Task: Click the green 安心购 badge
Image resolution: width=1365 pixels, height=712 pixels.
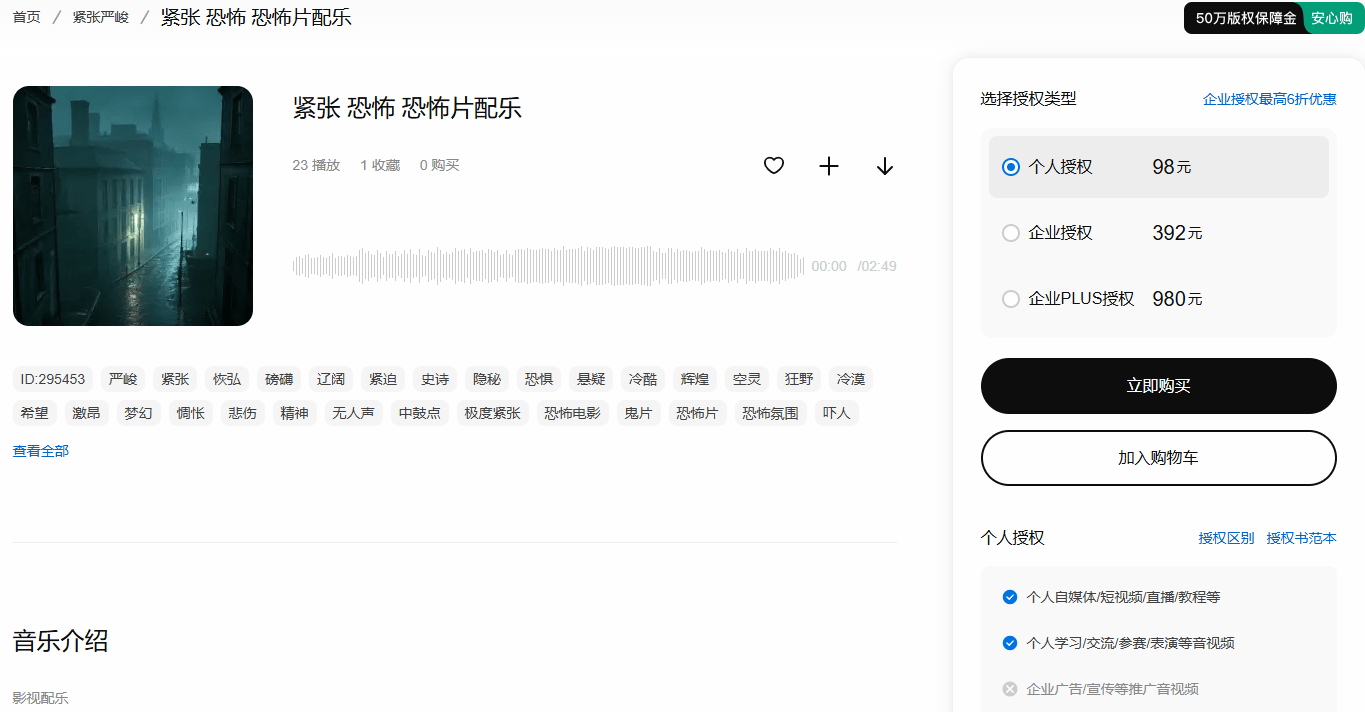Action: (x=1331, y=18)
